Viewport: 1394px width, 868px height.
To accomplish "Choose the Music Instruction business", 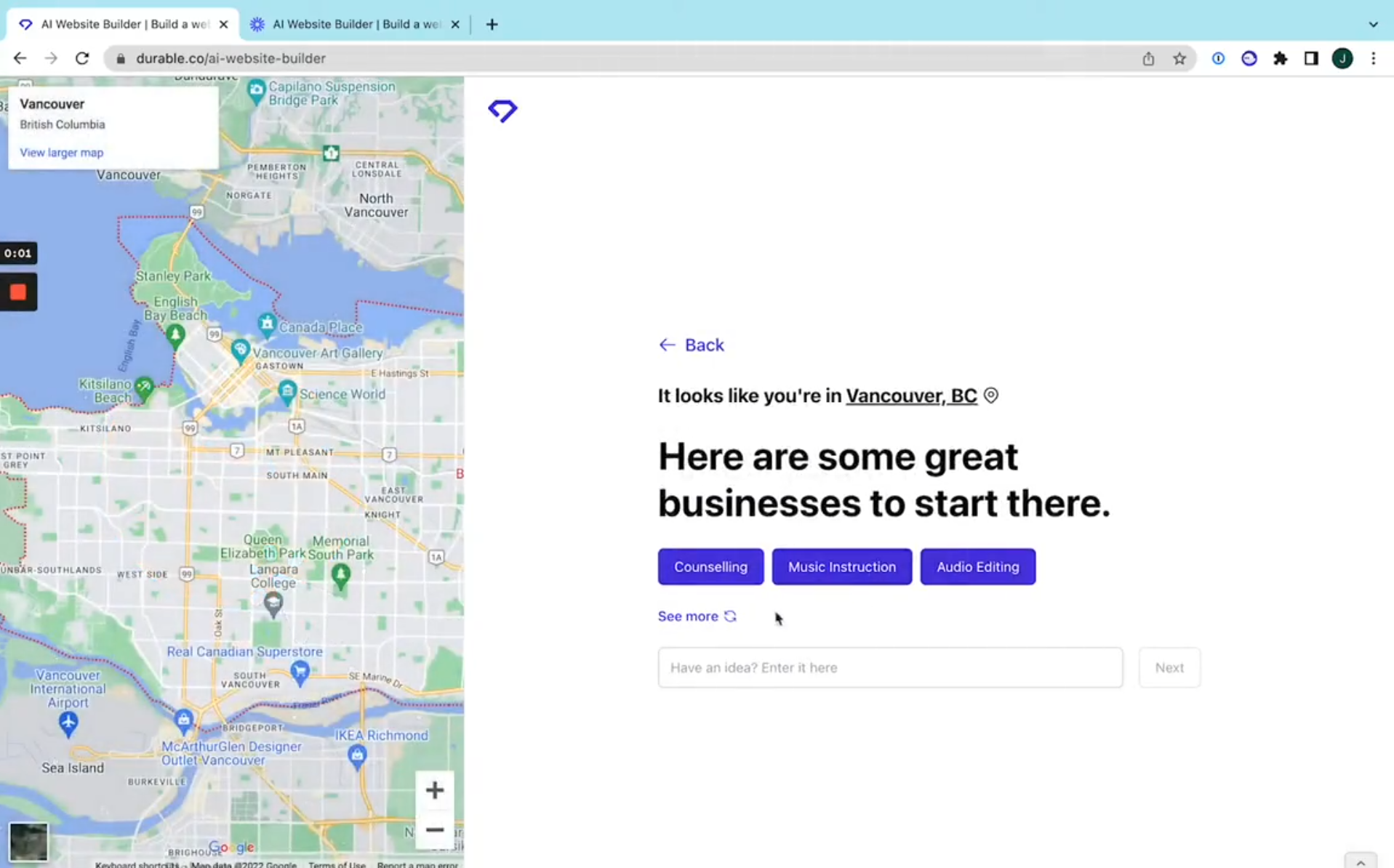I will tap(841, 567).
